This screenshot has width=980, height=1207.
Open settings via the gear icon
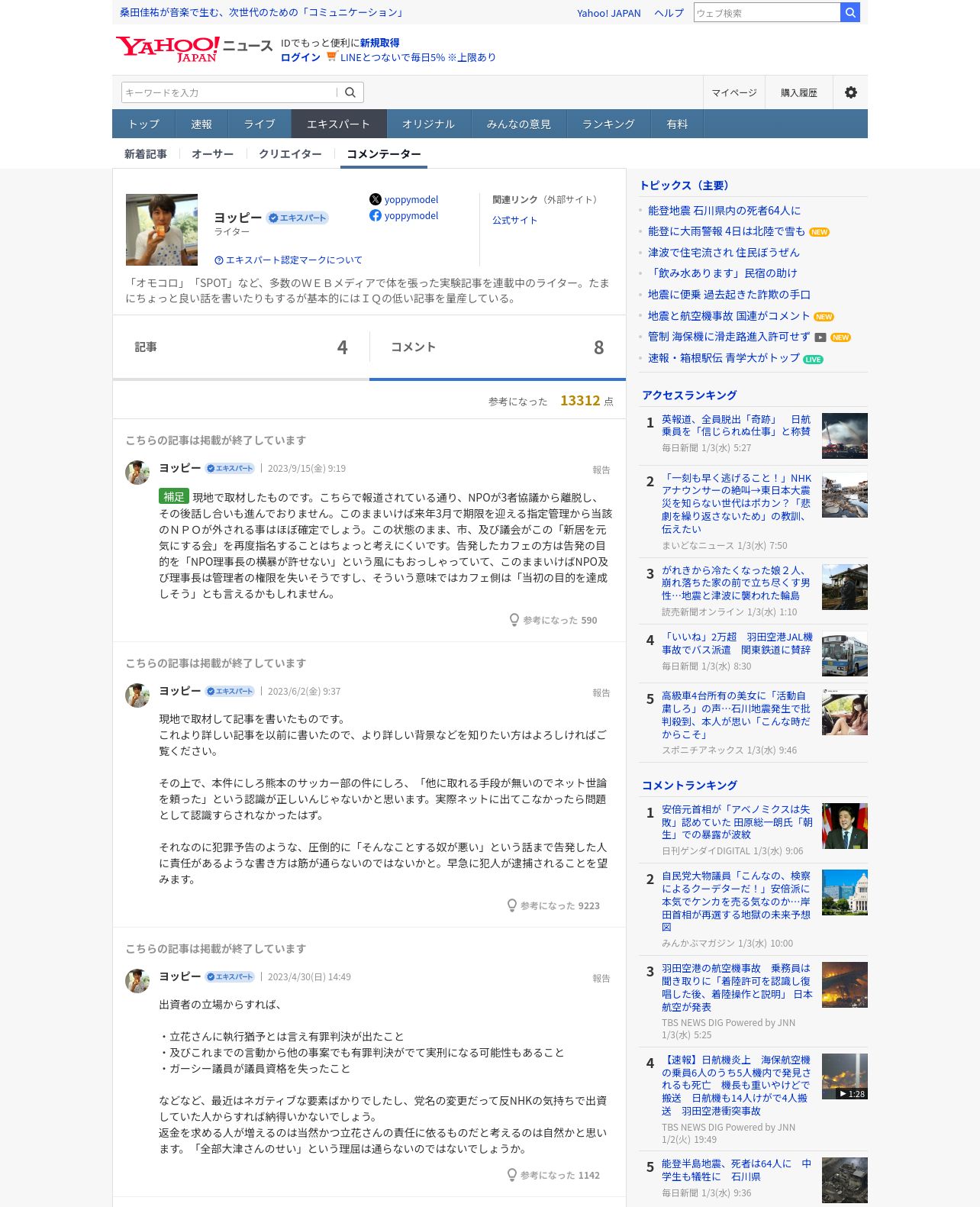click(x=850, y=92)
